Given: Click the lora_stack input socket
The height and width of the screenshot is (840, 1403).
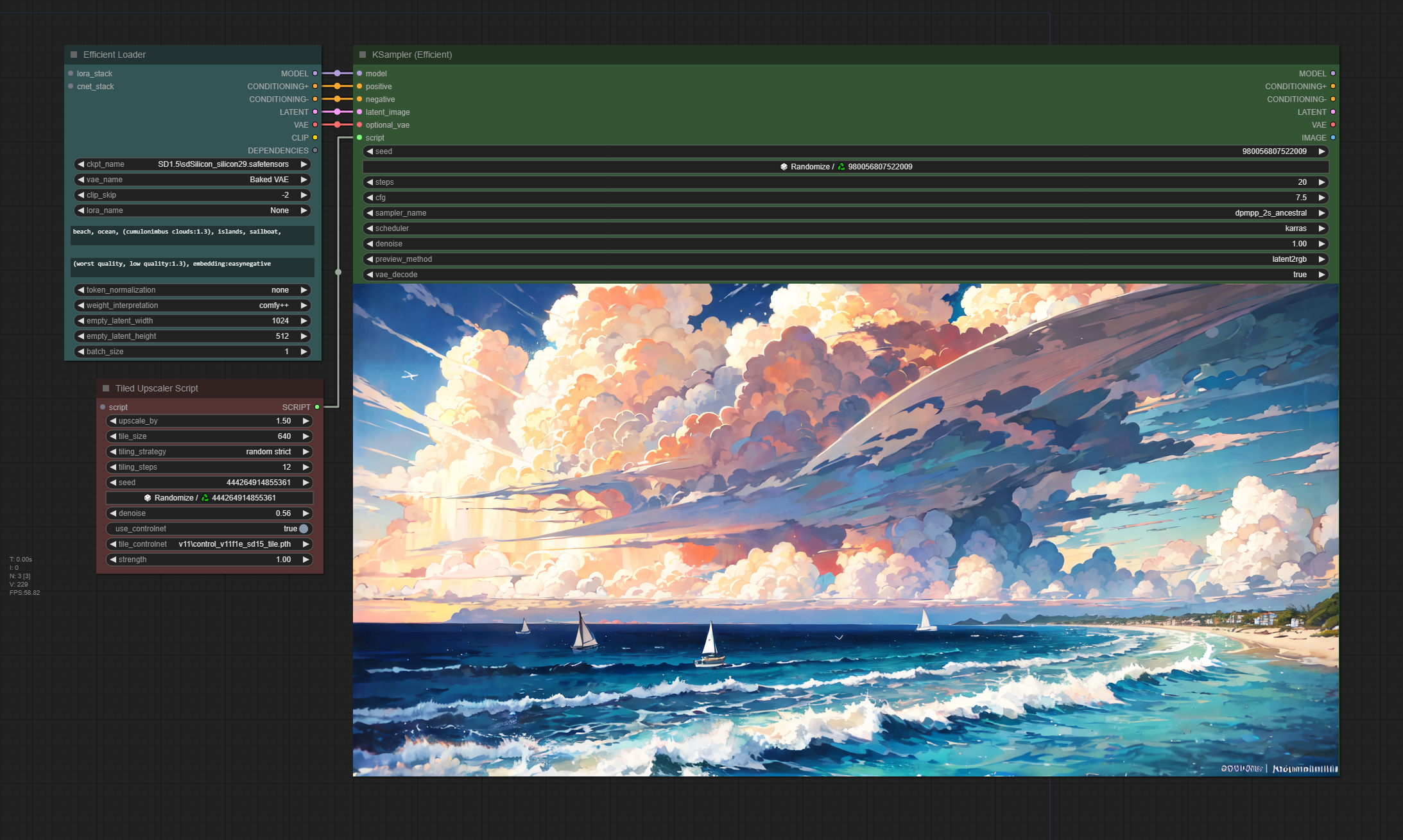Looking at the screenshot, I should click(71, 74).
